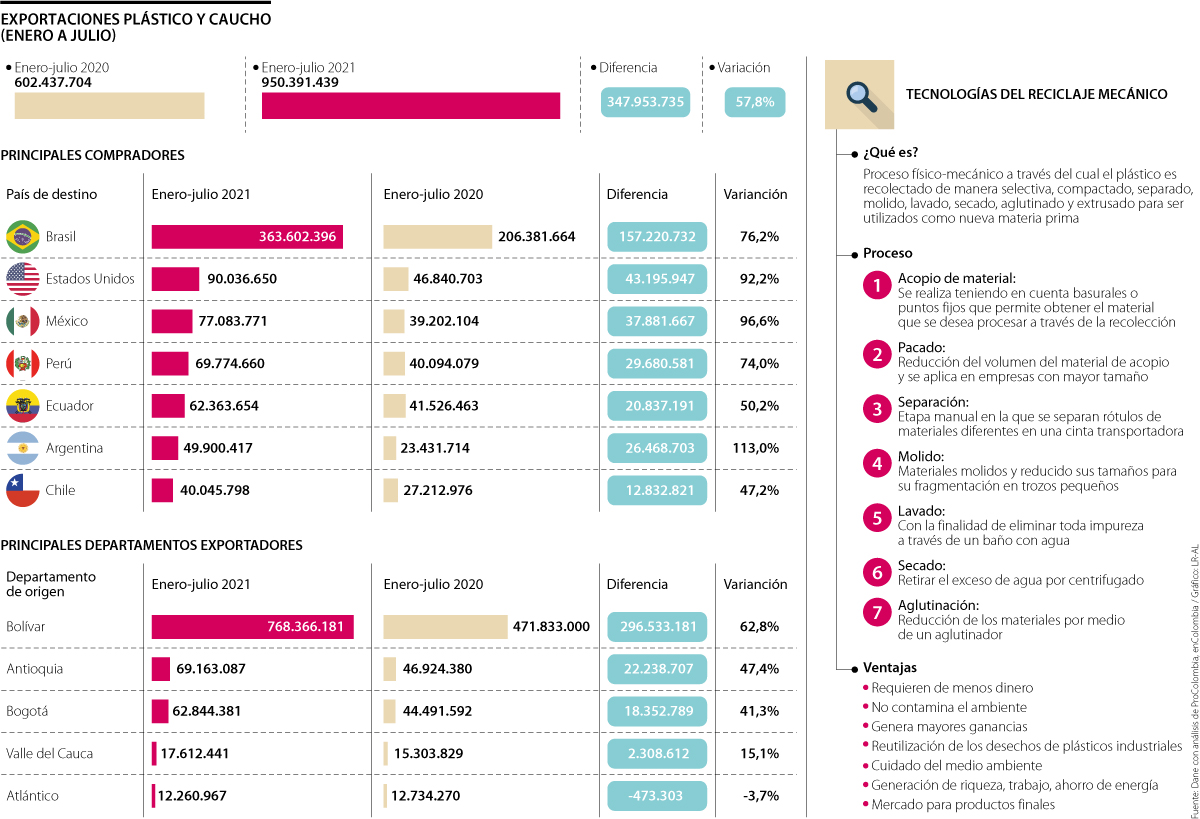
Task: Click the Estados Unidos flag icon
Action: [22, 279]
